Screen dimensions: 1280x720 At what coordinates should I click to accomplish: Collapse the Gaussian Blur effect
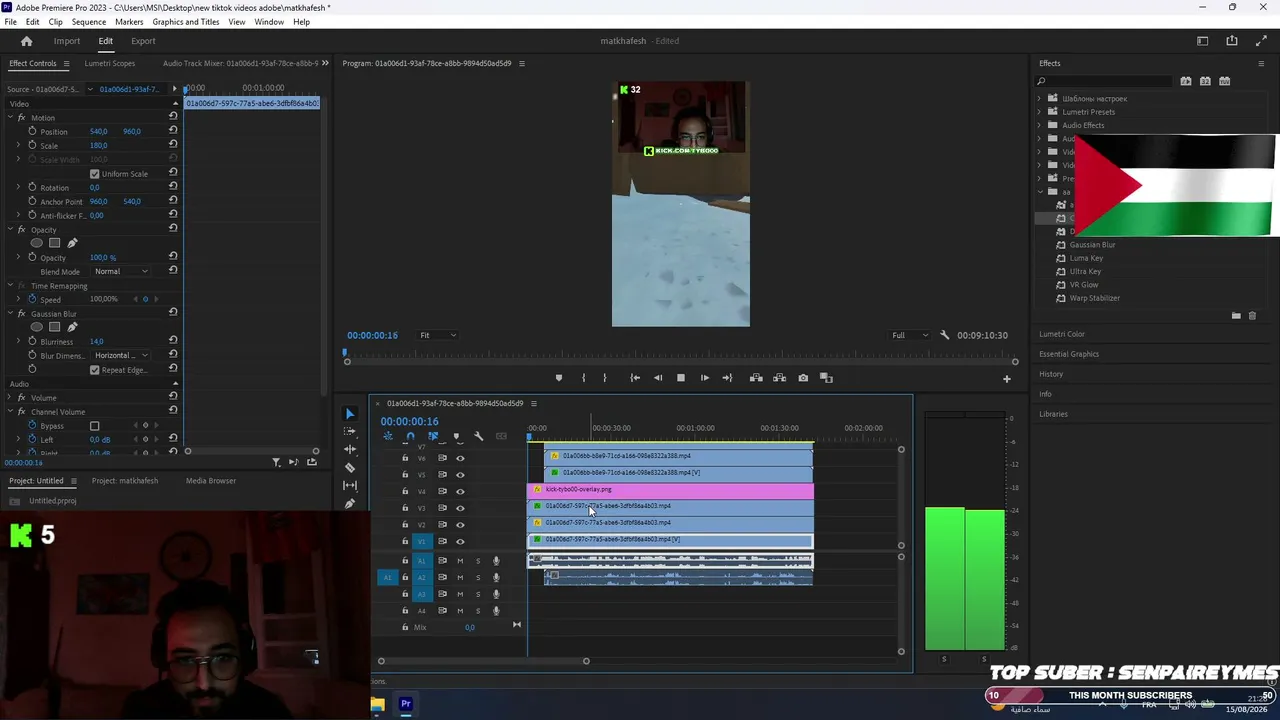click(10, 314)
